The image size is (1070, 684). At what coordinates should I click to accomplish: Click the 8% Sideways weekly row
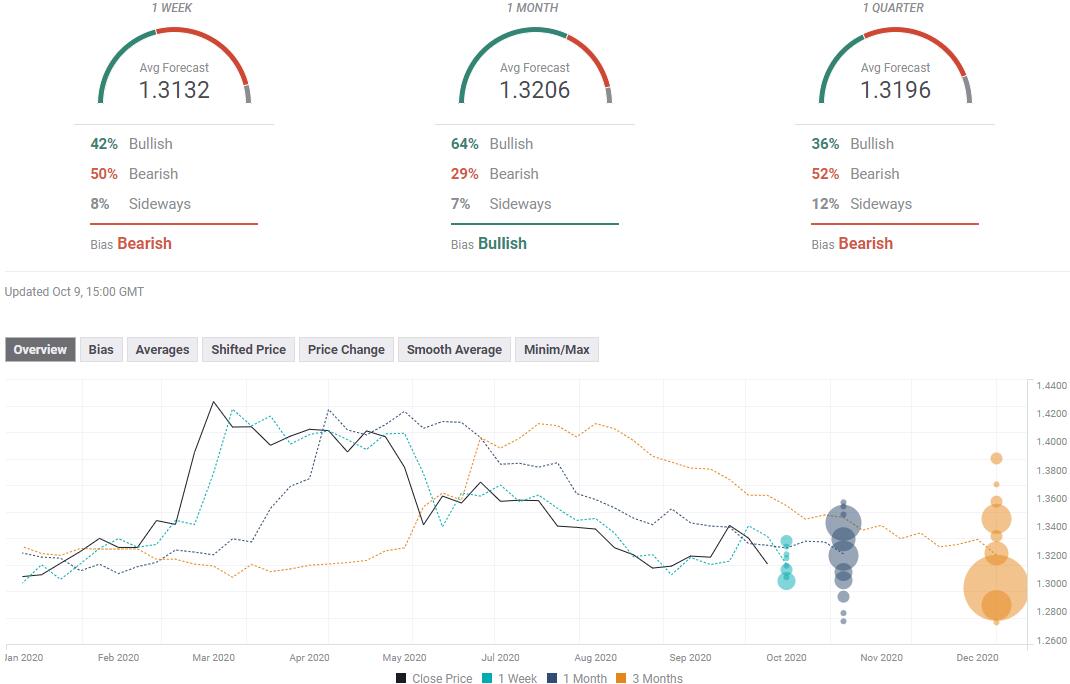(141, 204)
